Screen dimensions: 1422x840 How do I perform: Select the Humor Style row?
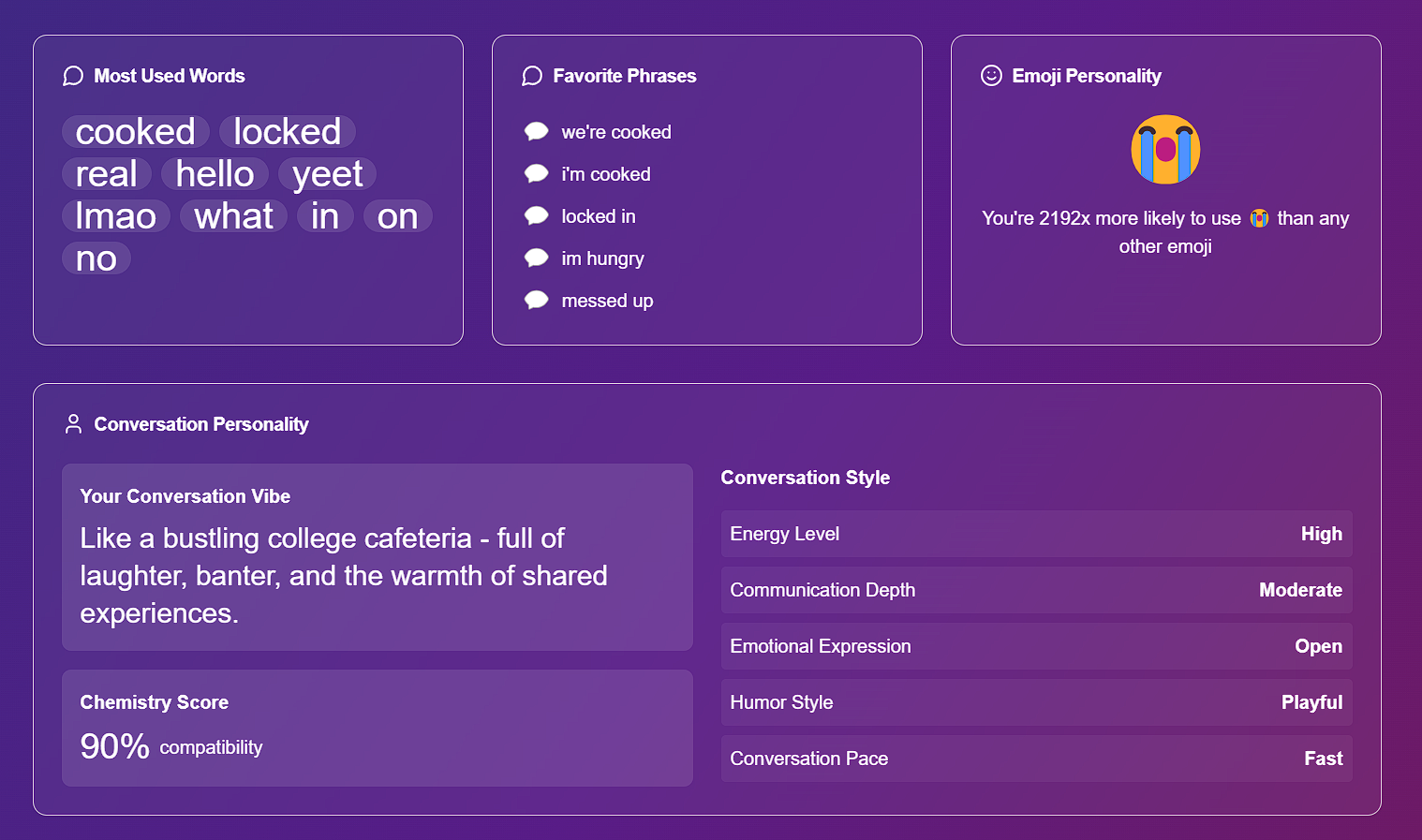[x=1036, y=702]
